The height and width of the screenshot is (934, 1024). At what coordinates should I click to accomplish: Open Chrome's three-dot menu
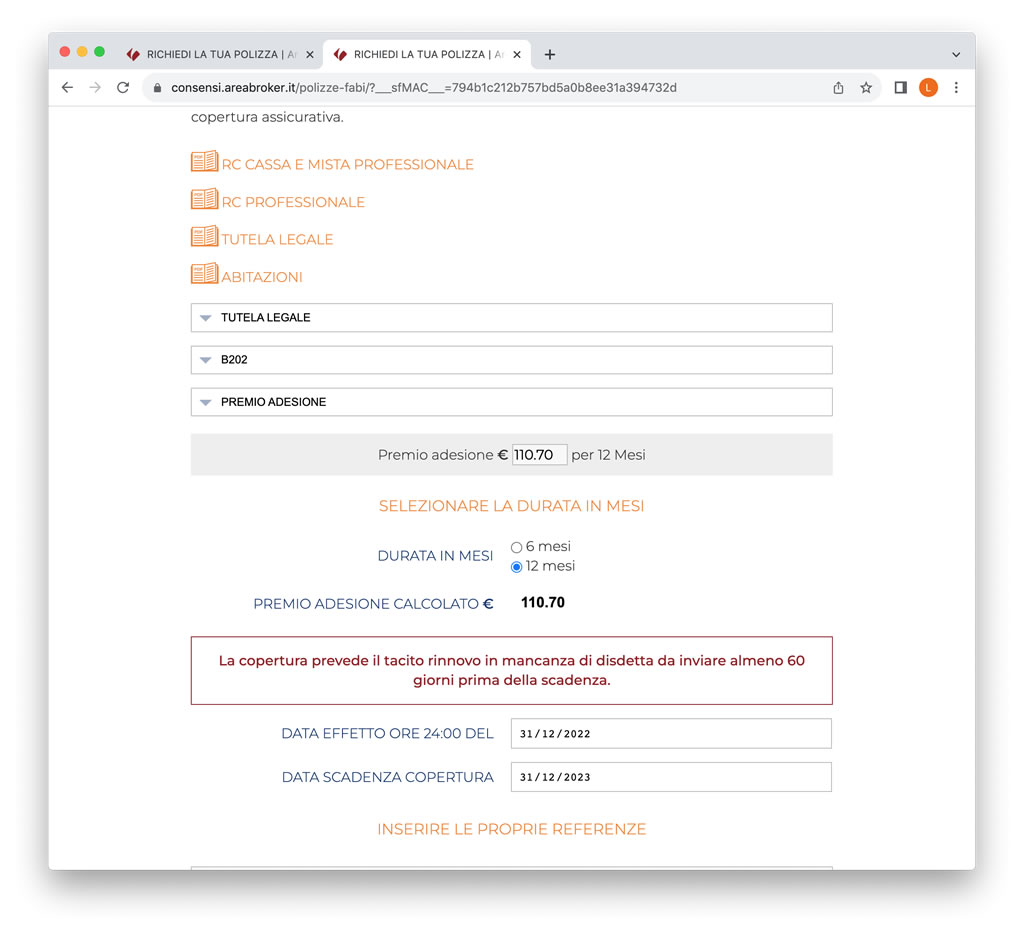coord(956,88)
